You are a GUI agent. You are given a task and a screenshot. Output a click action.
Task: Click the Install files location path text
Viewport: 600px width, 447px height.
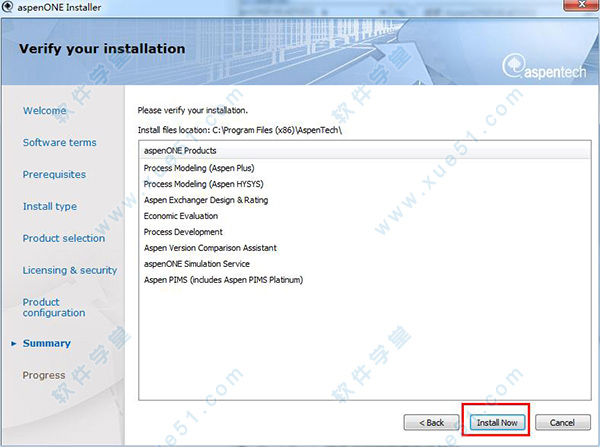(240, 130)
